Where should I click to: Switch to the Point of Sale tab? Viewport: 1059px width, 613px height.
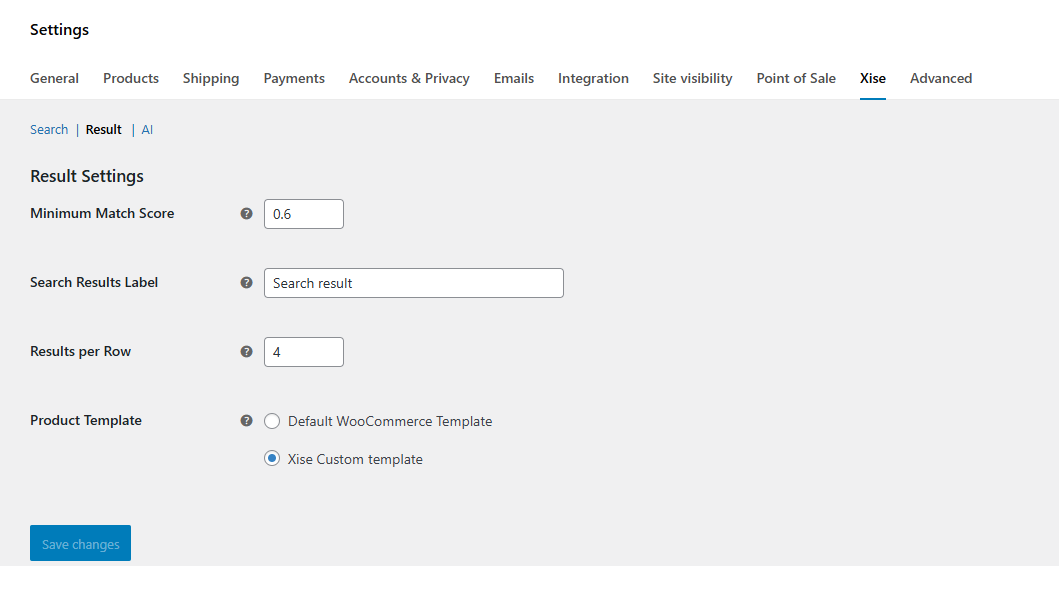coord(796,78)
